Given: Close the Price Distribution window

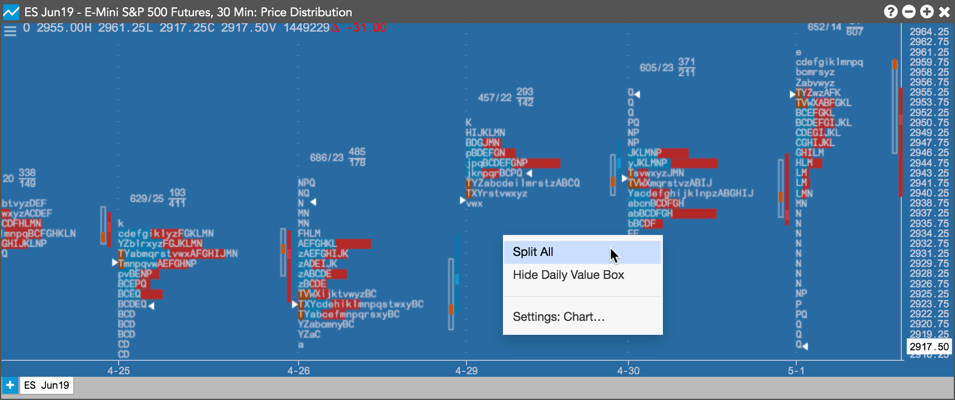Looking at the screenshot, I should point(944,12).
